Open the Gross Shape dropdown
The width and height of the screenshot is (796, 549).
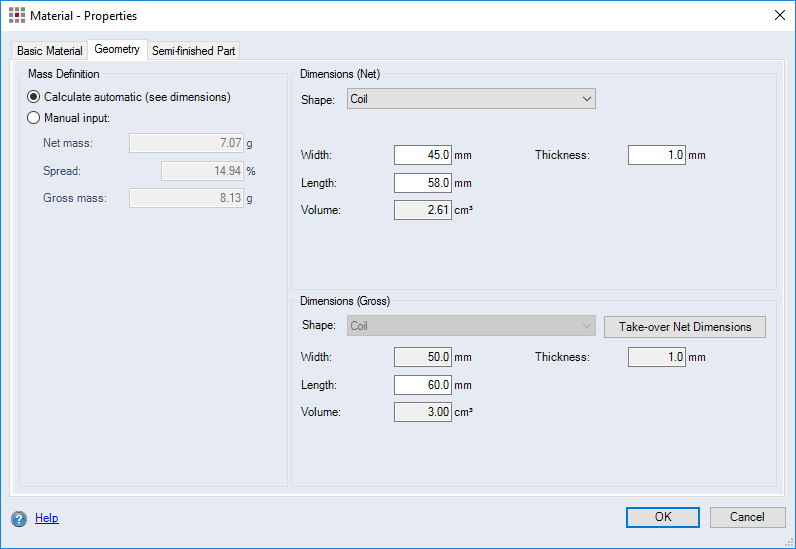point(471,326)
